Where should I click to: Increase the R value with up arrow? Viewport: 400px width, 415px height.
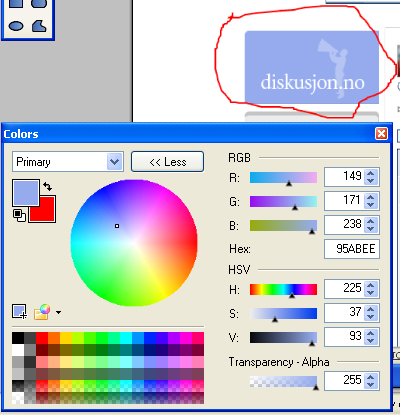(370, 173)
